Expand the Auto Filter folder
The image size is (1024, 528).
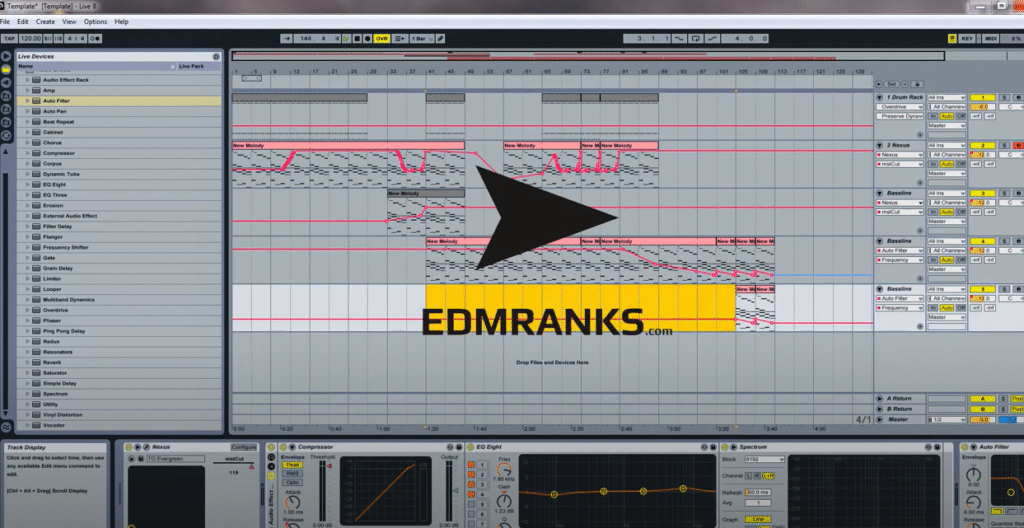click(x=28, y=101)
